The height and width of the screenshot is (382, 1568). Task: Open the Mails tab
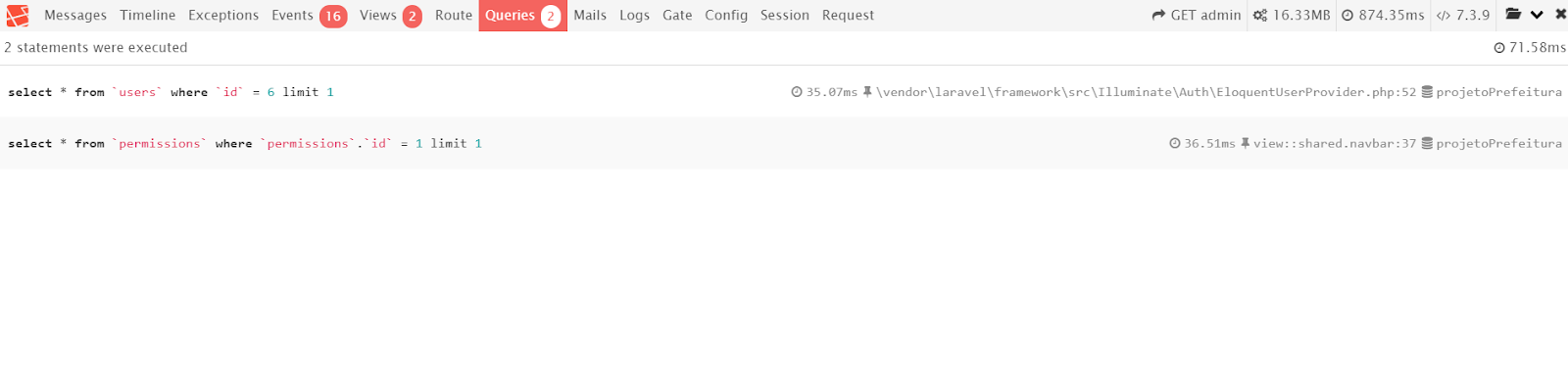pos(590,15)
